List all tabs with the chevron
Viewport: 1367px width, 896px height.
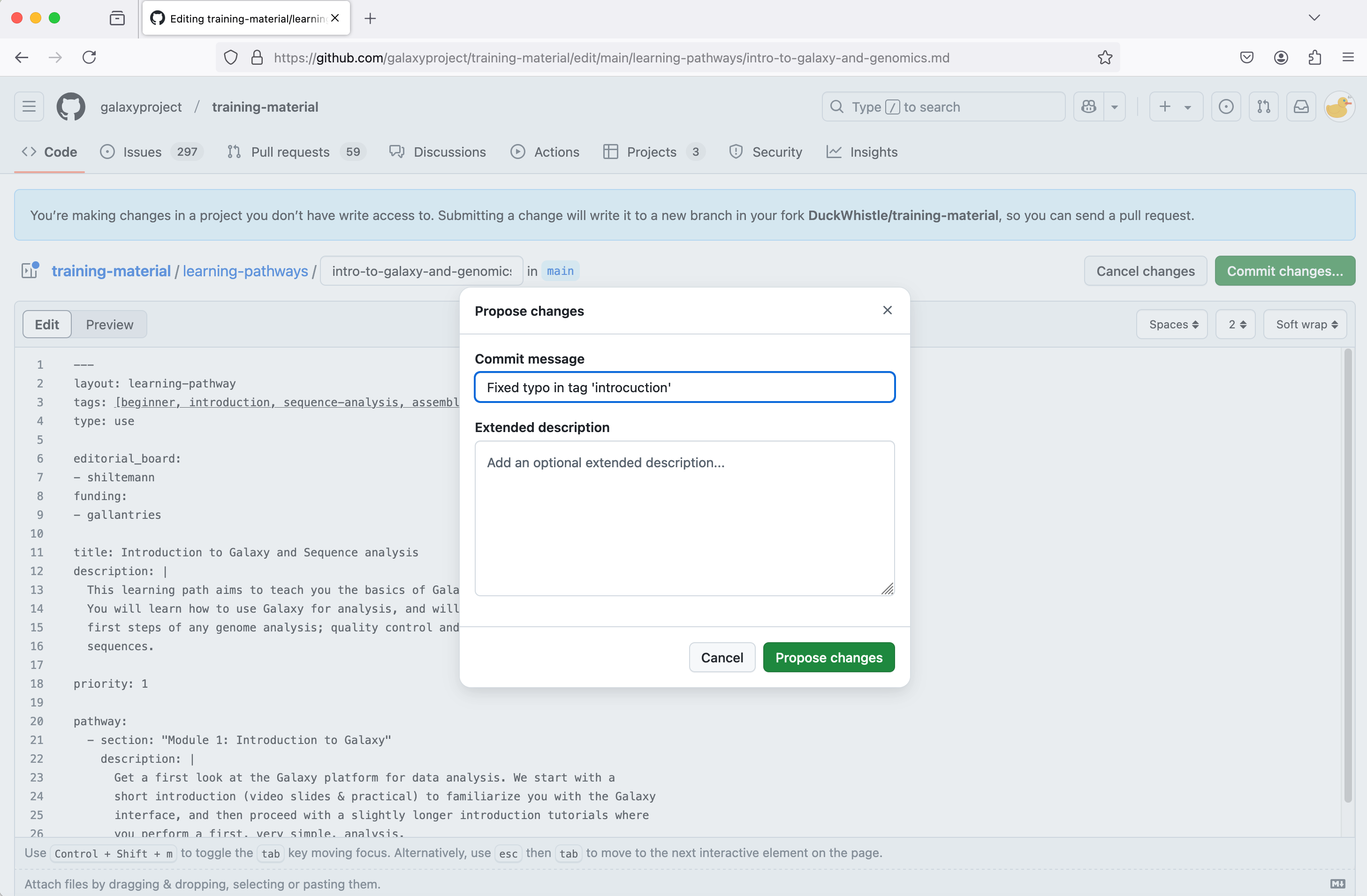(x=1314, y=18)
